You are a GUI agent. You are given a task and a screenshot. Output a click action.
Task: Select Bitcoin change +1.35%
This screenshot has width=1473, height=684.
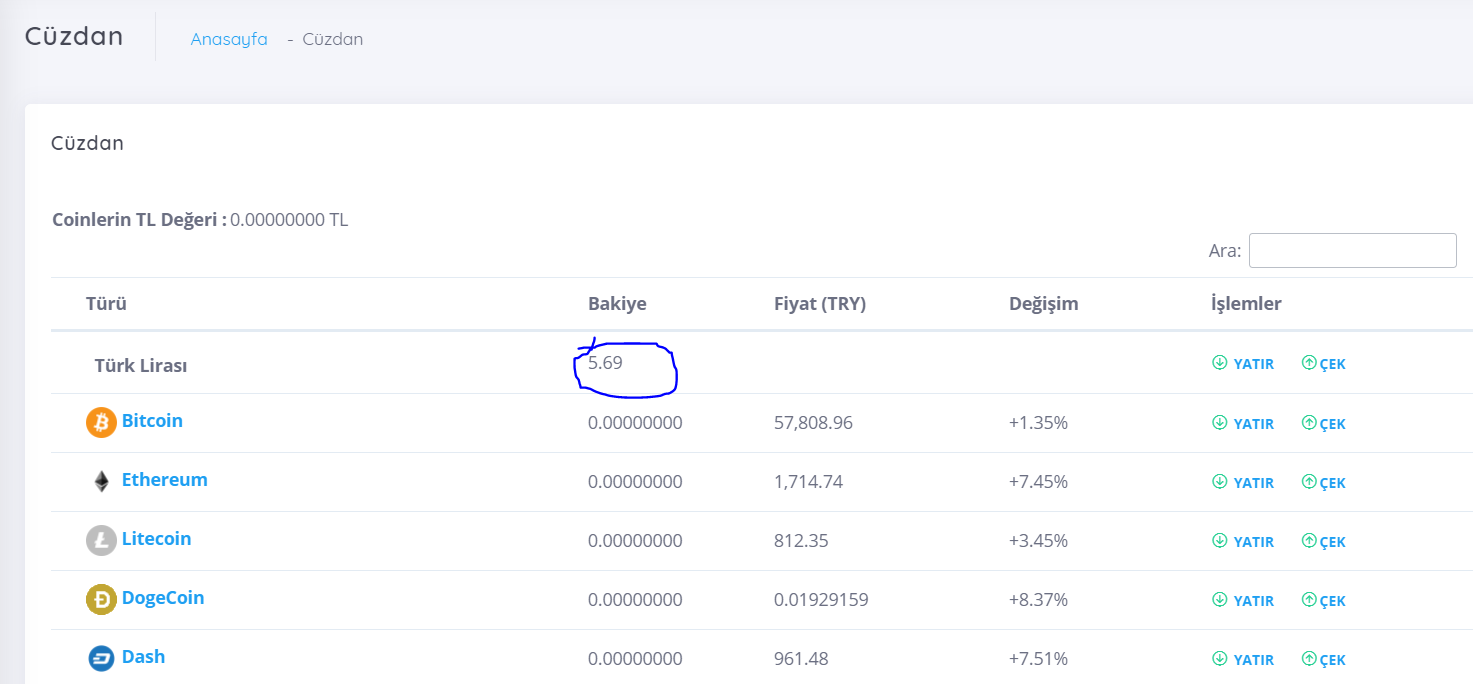1038,423
